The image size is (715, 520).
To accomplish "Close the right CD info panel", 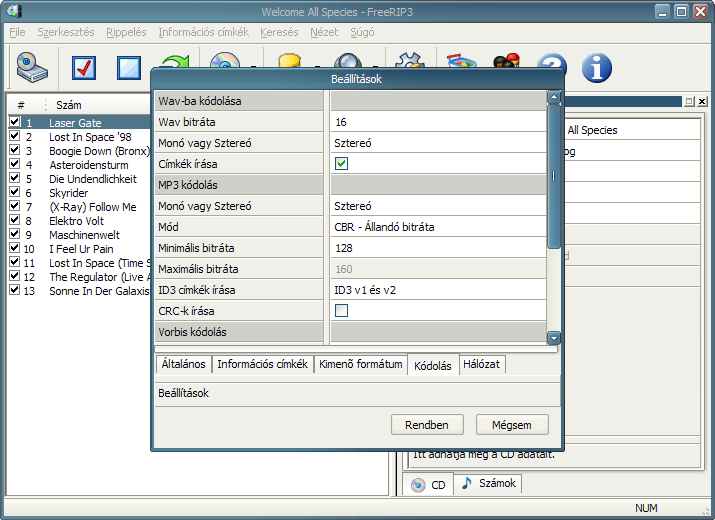I will [702, 102].
